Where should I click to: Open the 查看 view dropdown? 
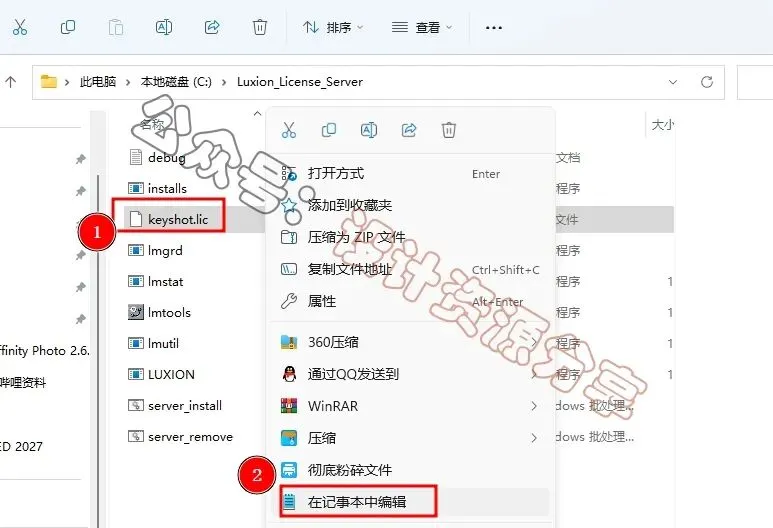(422, 28)
